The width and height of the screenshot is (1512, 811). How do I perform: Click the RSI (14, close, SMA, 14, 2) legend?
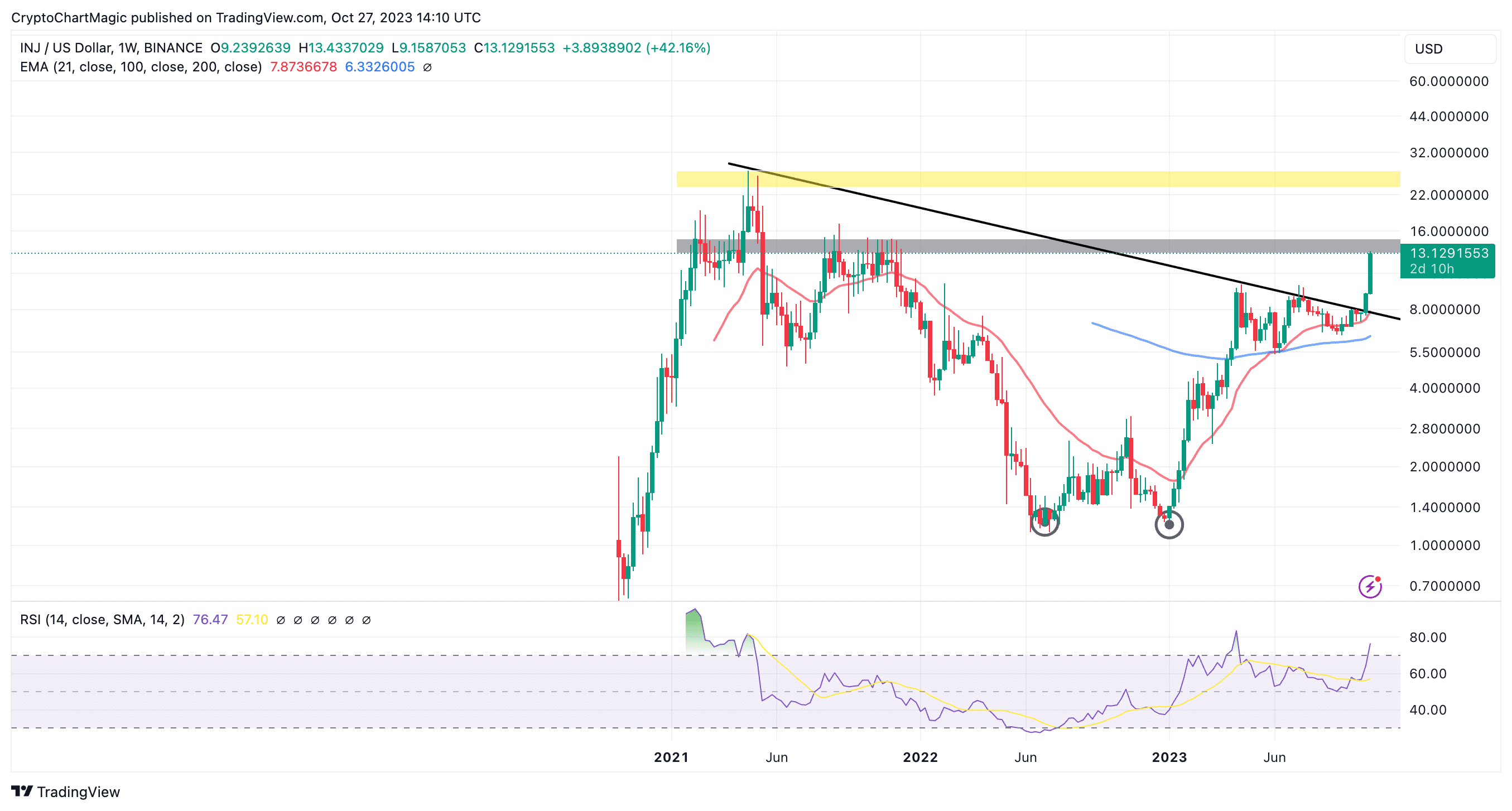[x=102, y=620]
